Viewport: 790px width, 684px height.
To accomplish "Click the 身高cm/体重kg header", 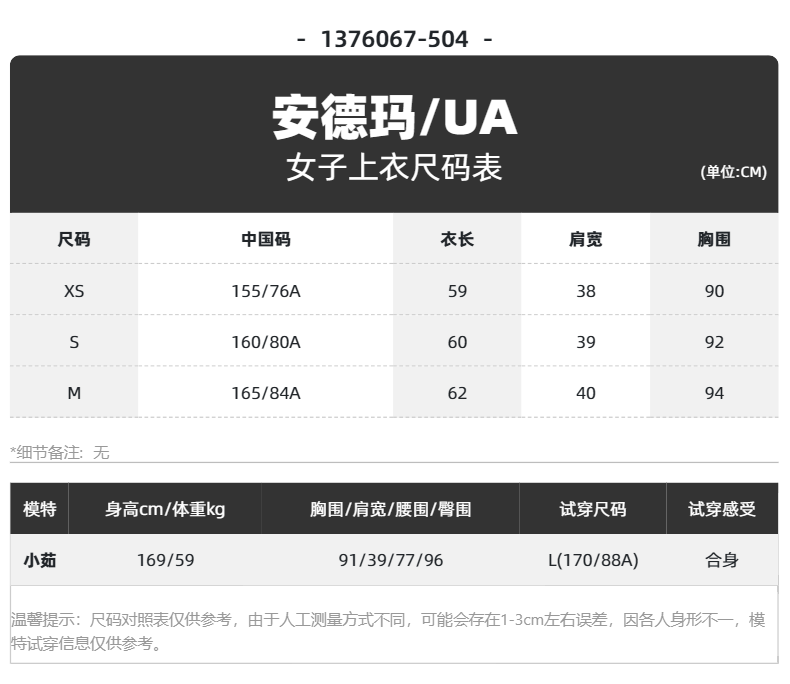I will 165,509.
